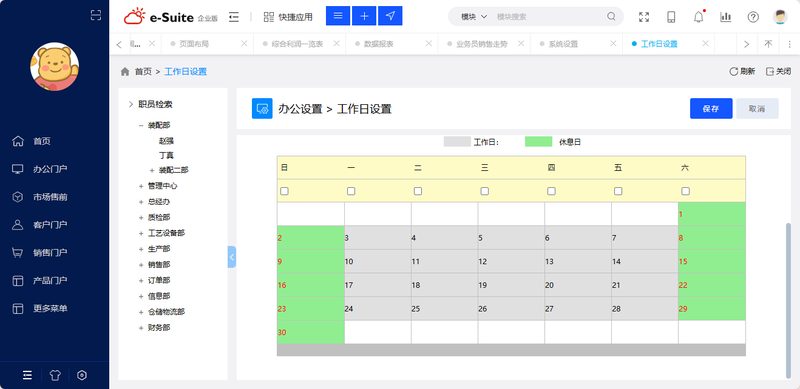Check the 二 (Tuesday) column checkbox
Image resolution: width=800 pixels, height=389 pixels.
coord(418,191)
